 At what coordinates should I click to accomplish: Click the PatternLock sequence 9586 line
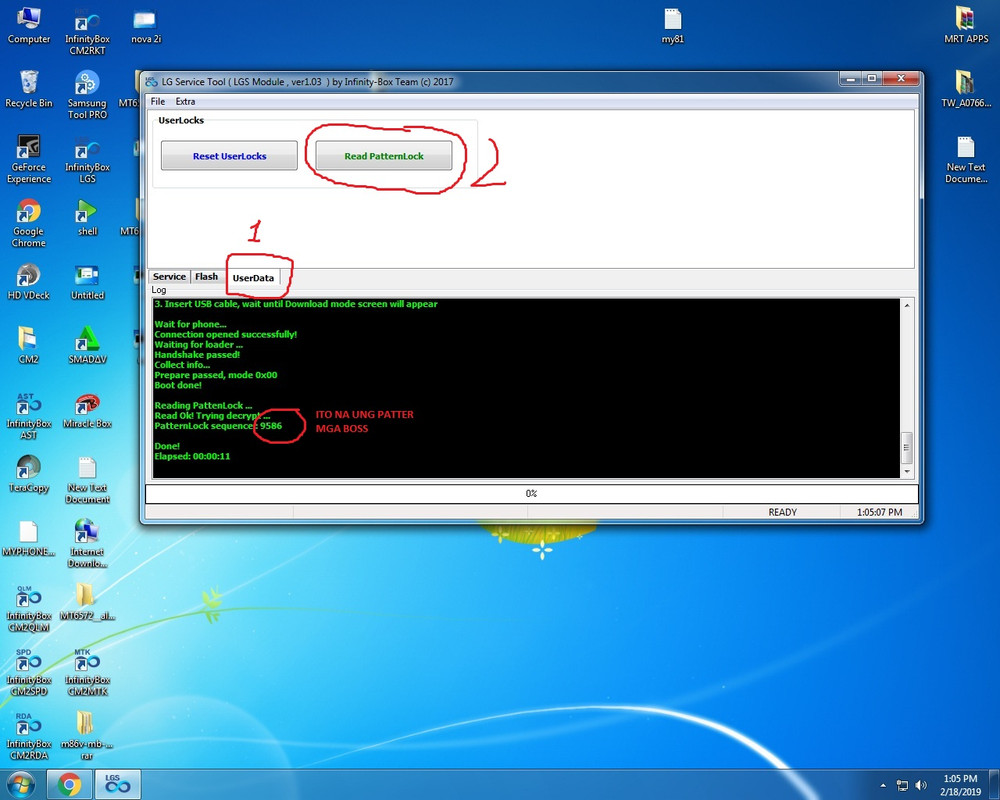click(218, 426)
